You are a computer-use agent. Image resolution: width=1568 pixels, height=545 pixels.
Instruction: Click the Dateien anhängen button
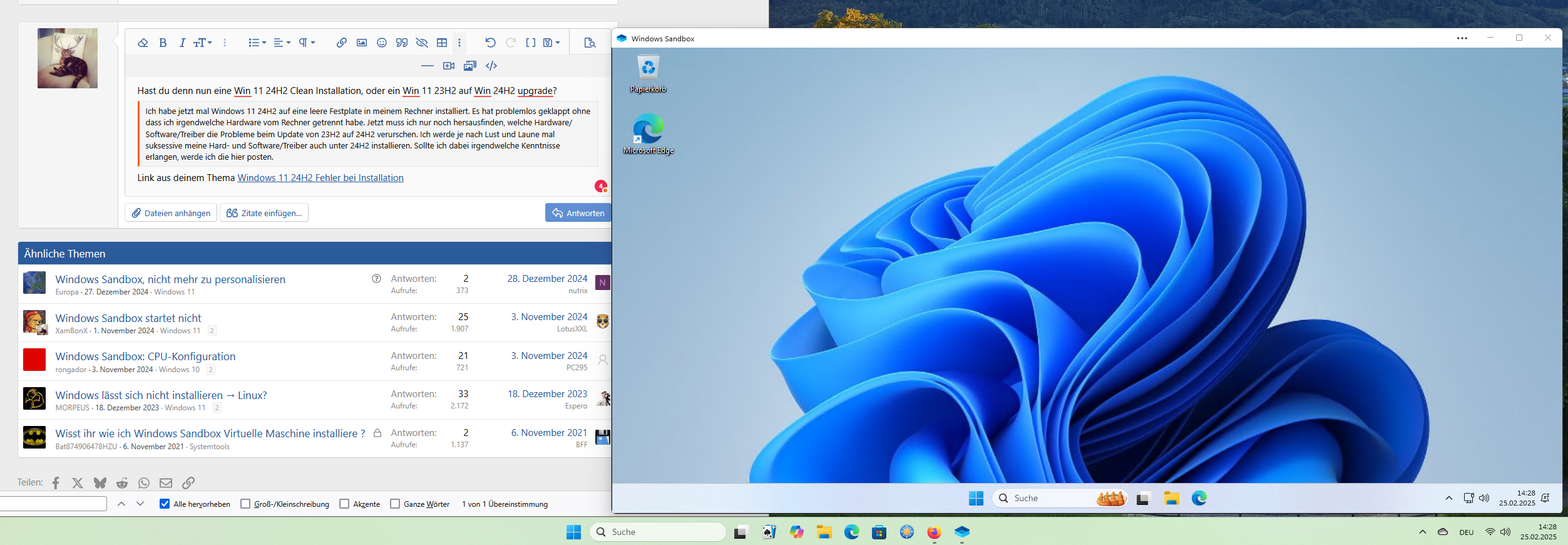tap(171, 213)
